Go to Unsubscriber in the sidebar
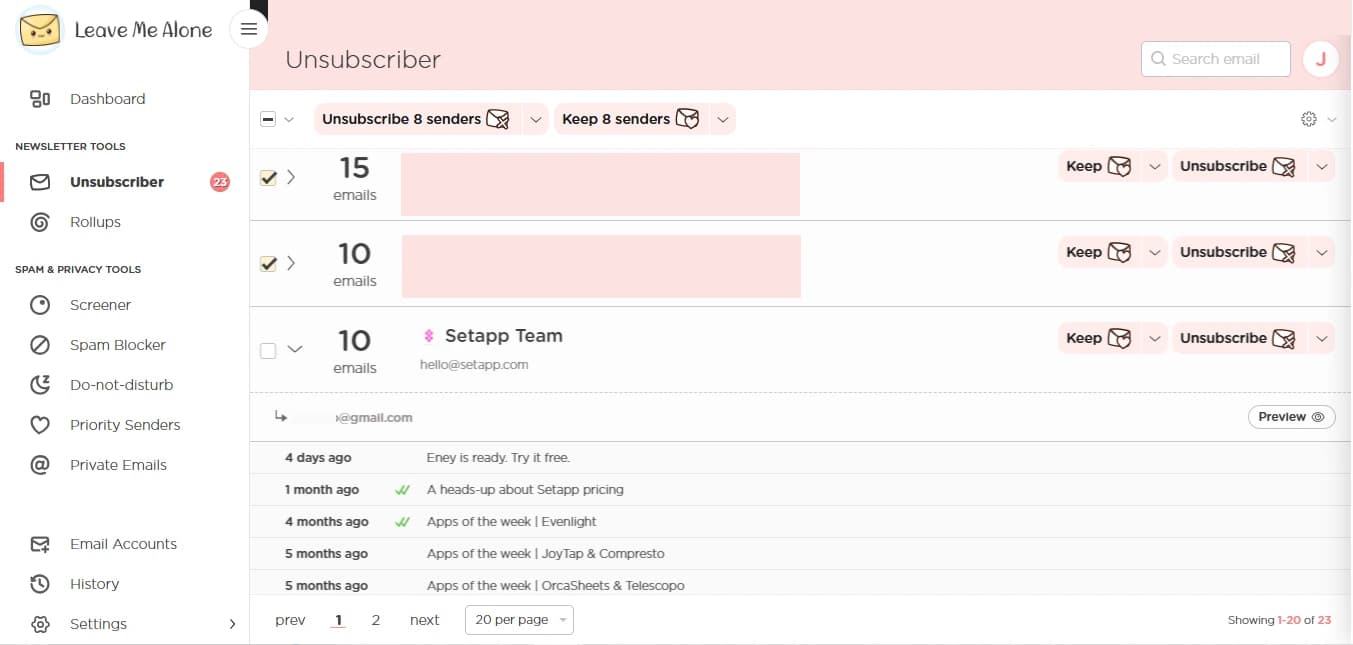Screen dimensions: 1353x645 tap(117, 182)
